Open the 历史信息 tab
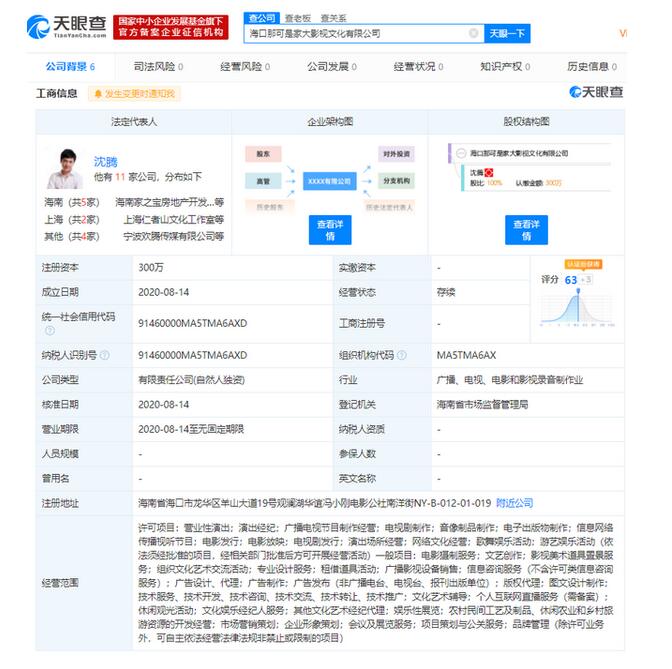This screenshot has width=672, height=669. coord(592,67)
